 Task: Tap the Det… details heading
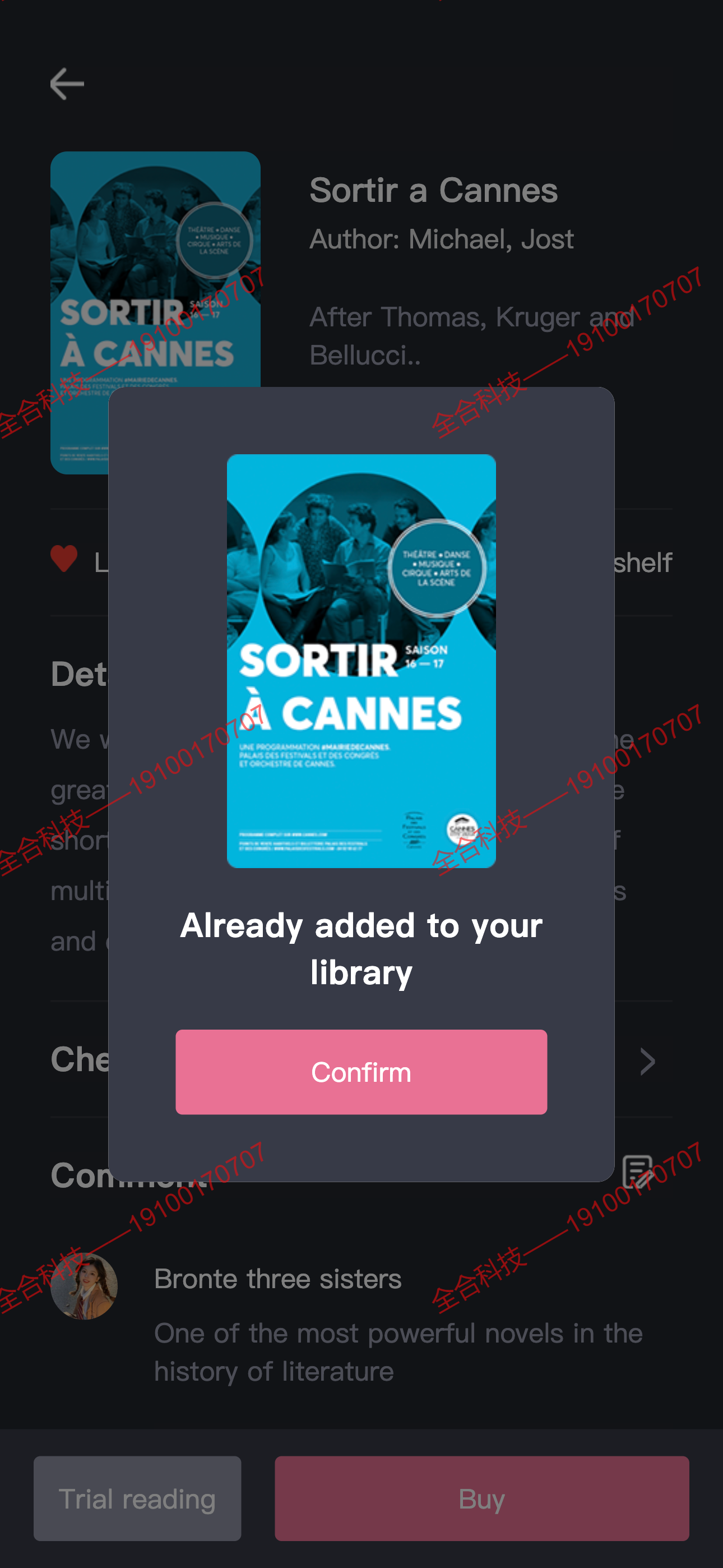79,675
